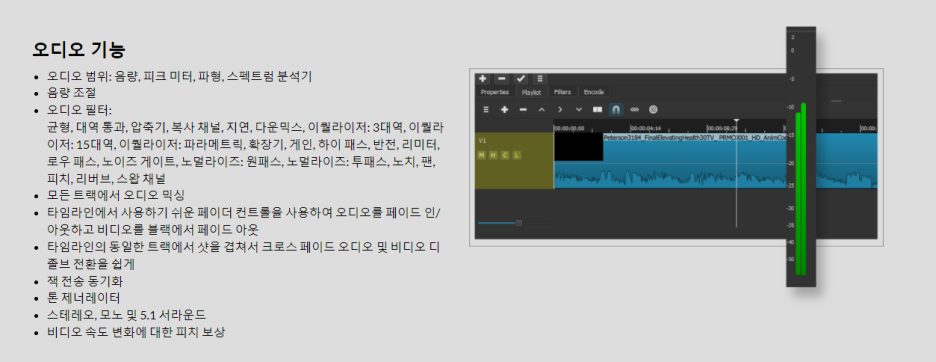Click '모든 트랙에서 오디오 믹싱' bullet
This screenshot has height=362, width=936.
(x=116, y=195)
